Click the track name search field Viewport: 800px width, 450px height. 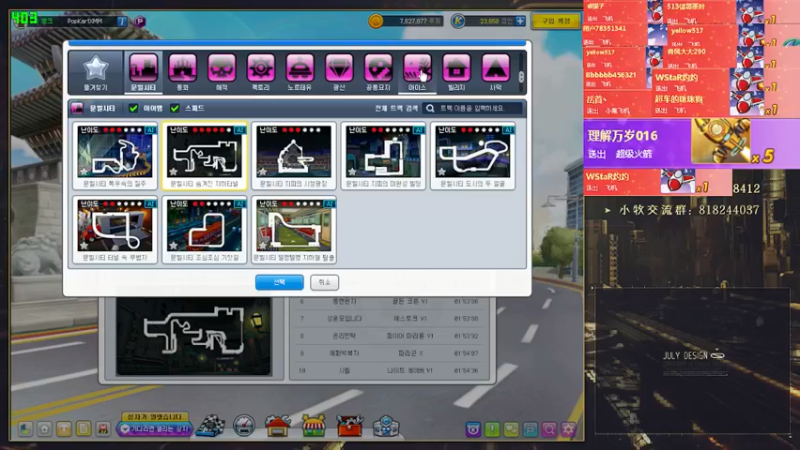click(x=472, y=108)
